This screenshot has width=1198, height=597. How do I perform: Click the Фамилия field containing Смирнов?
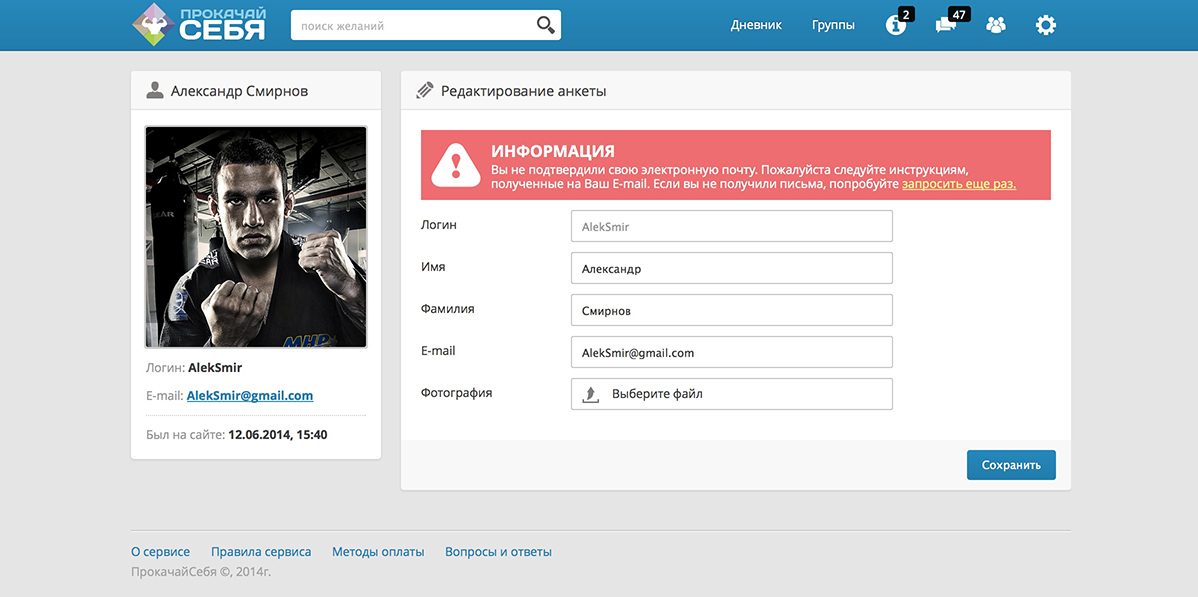(732, 310)
